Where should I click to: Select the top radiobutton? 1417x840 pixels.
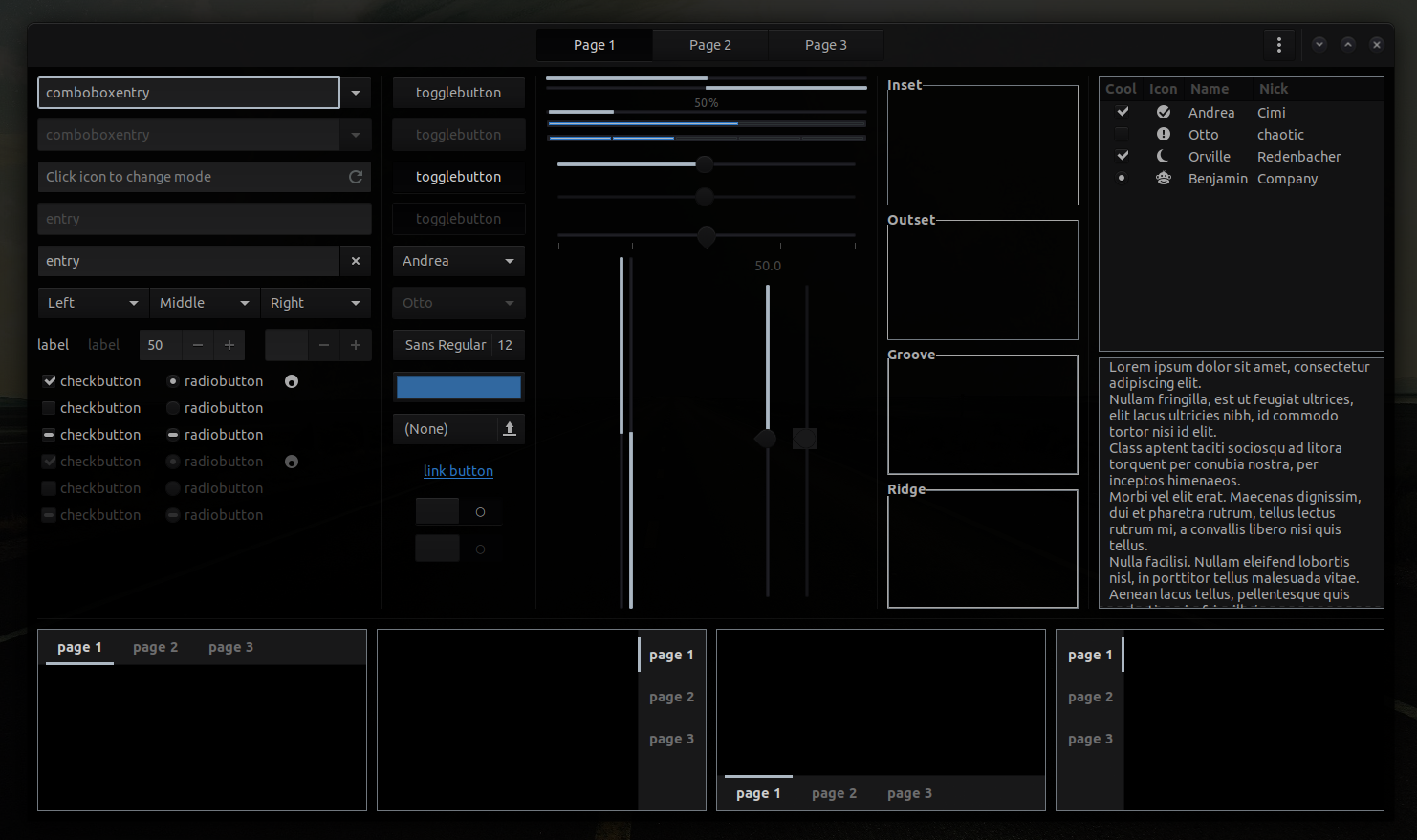click(172, 380)
